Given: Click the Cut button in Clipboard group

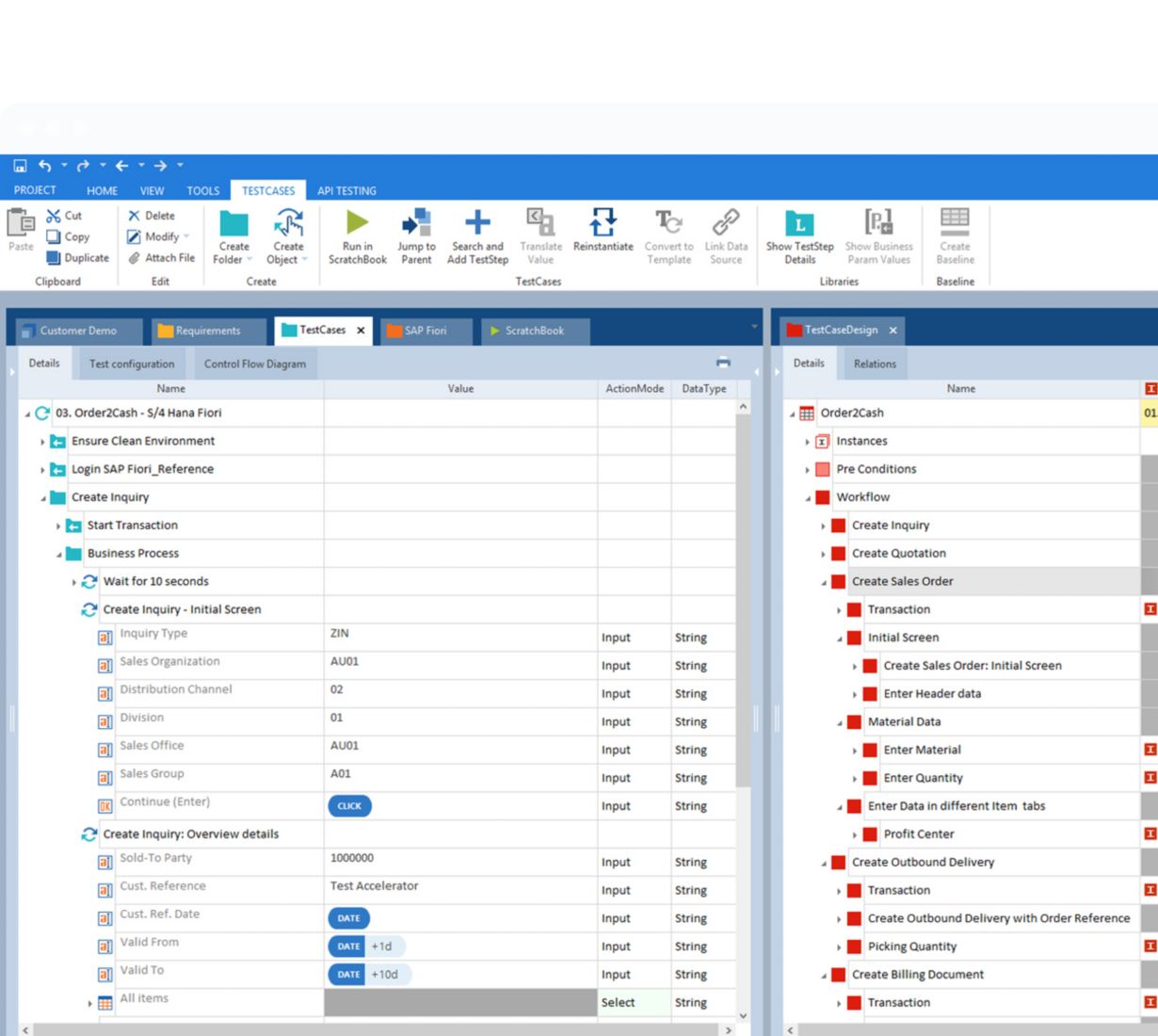Looking at the screenshot, I should 65,216.
